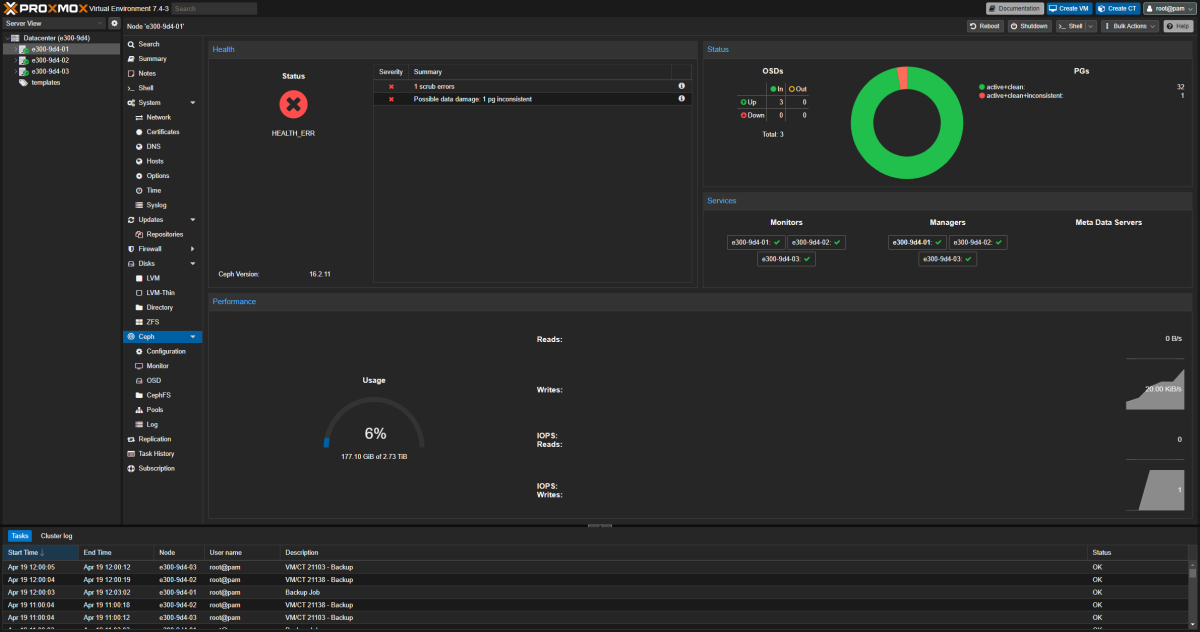Image resolution: width=1200 pixels, height=632 pixels.
Task: Open the Notes section
Action: pos(162,73)
